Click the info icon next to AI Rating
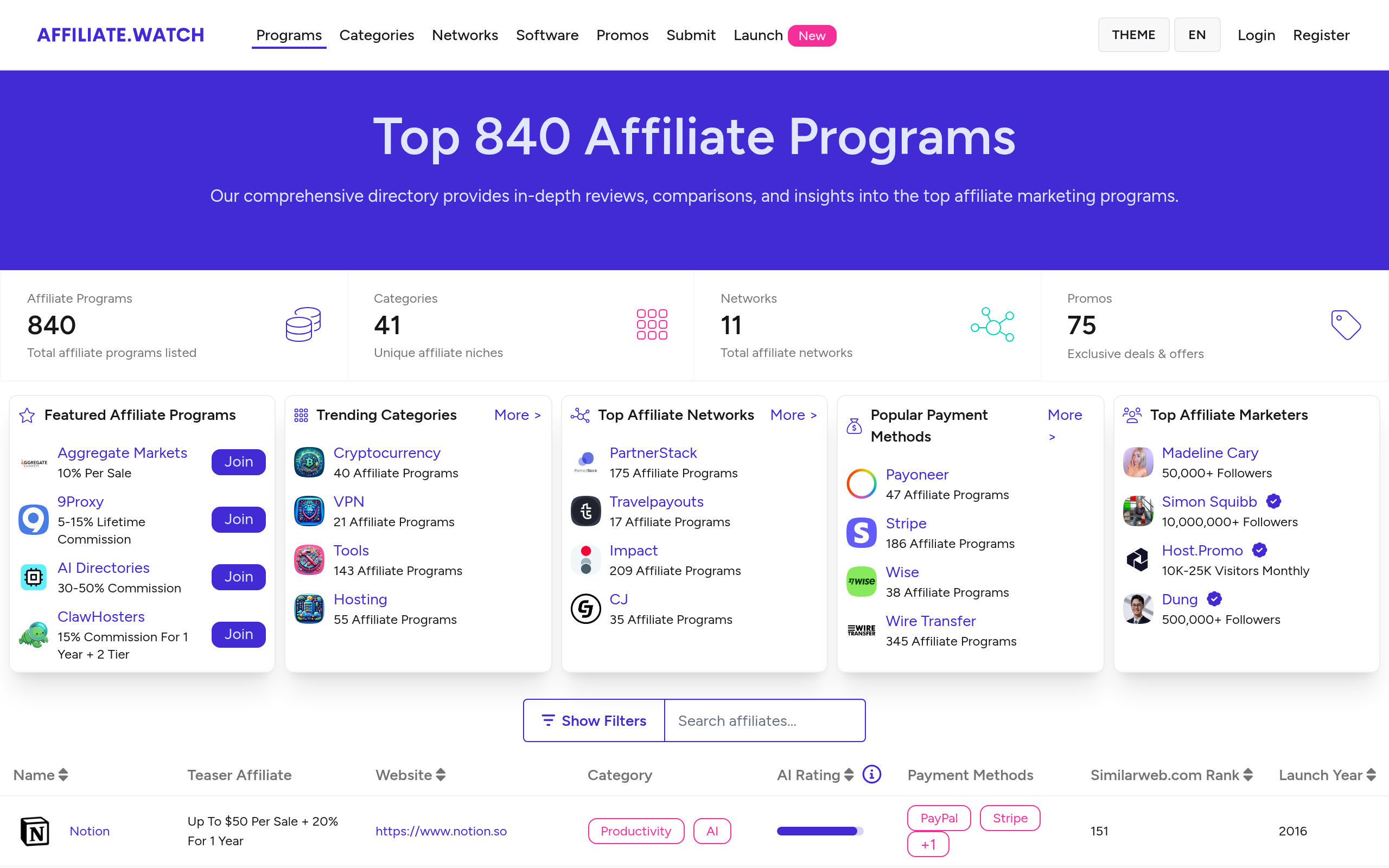The image size is (1389, 868). 871,775
